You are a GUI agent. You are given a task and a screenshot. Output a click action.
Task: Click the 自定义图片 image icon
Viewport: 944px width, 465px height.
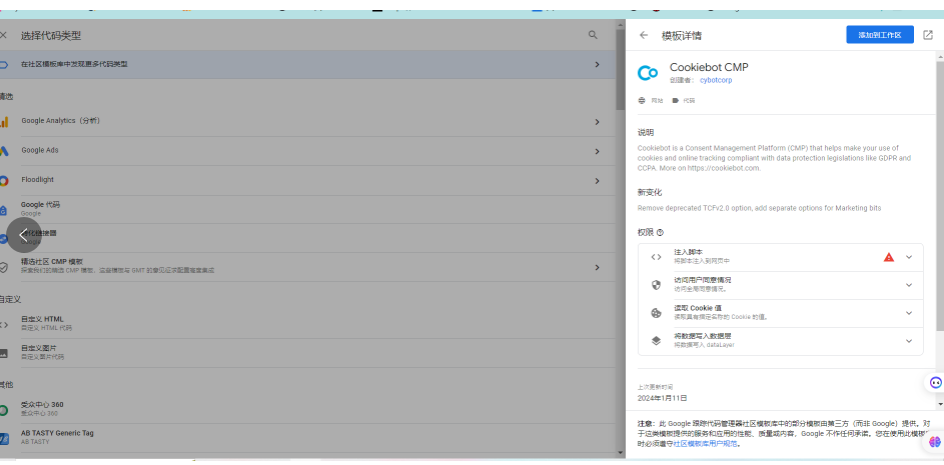(x=4, y=354)
